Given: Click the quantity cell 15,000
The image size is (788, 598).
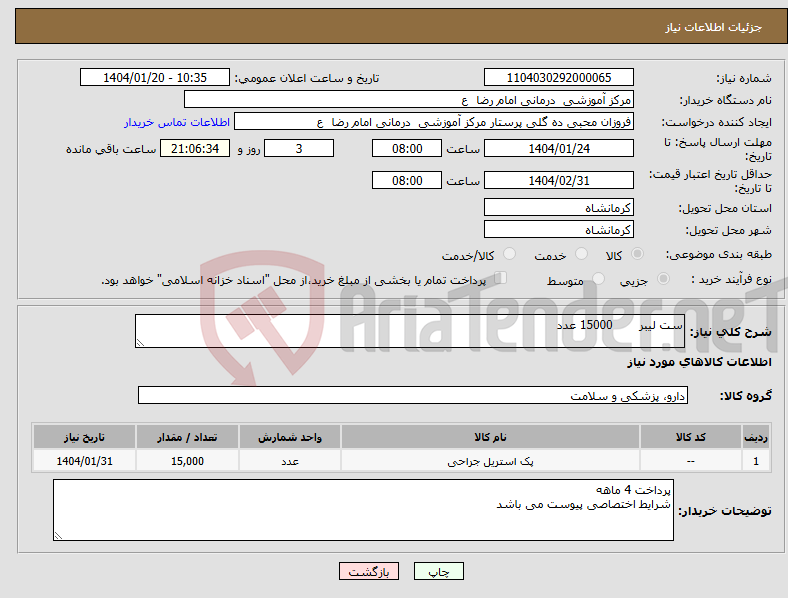Looking at the screenshot, I should point(187,461).
